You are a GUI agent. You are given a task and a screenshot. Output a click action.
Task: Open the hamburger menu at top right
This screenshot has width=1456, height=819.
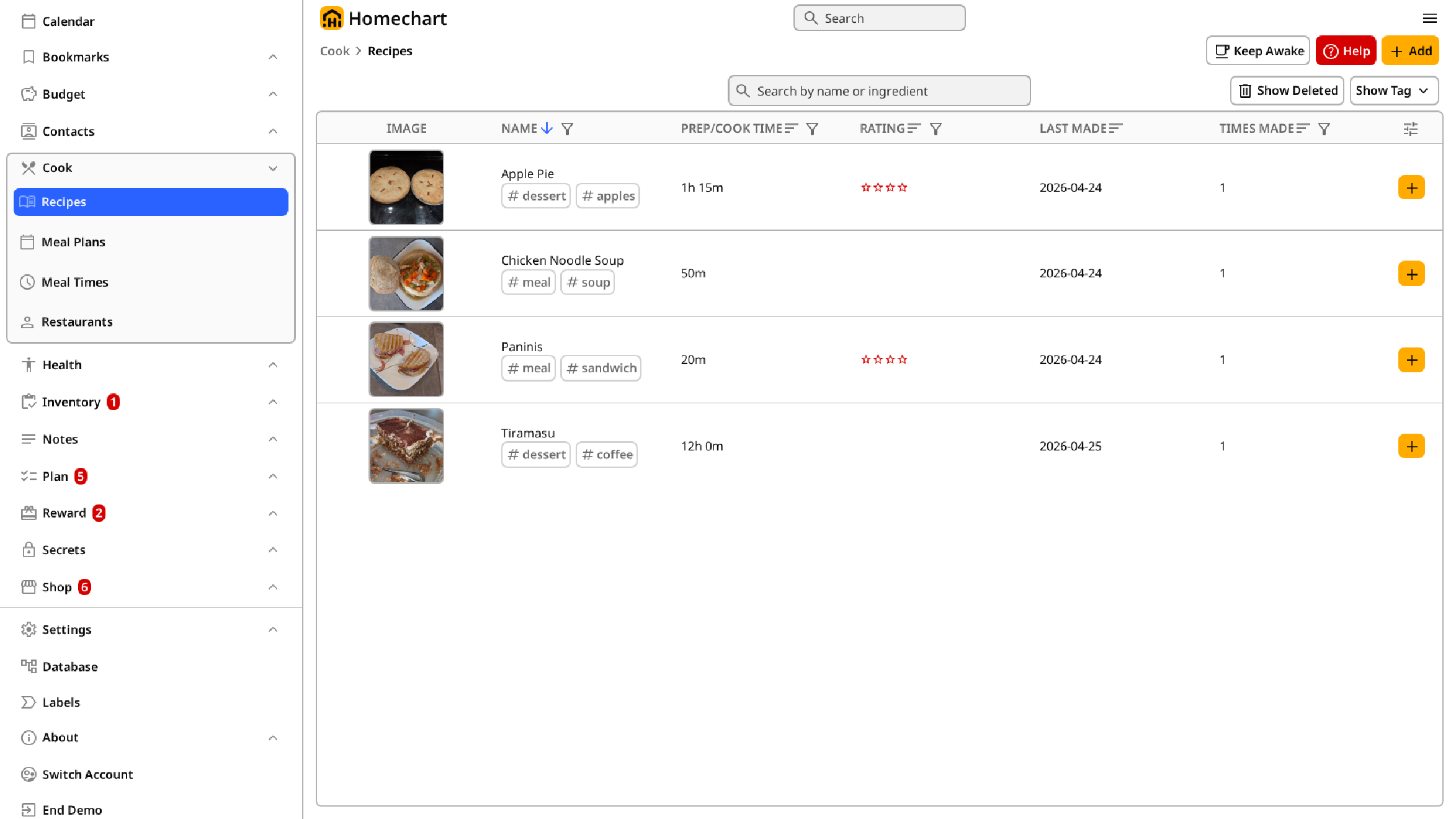tap(1430, 19)
